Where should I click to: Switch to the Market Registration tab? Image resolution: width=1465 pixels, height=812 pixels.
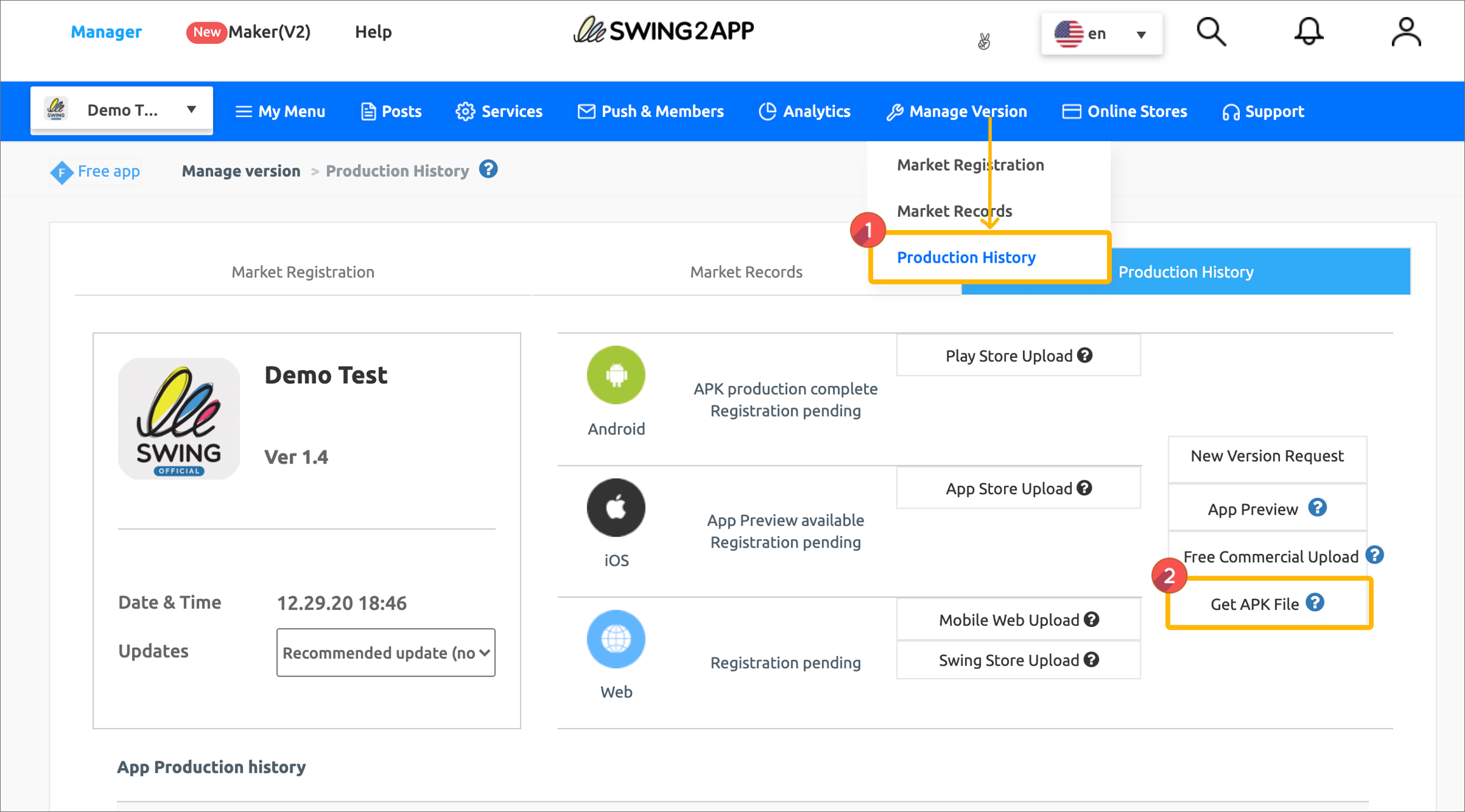(303, 272)
